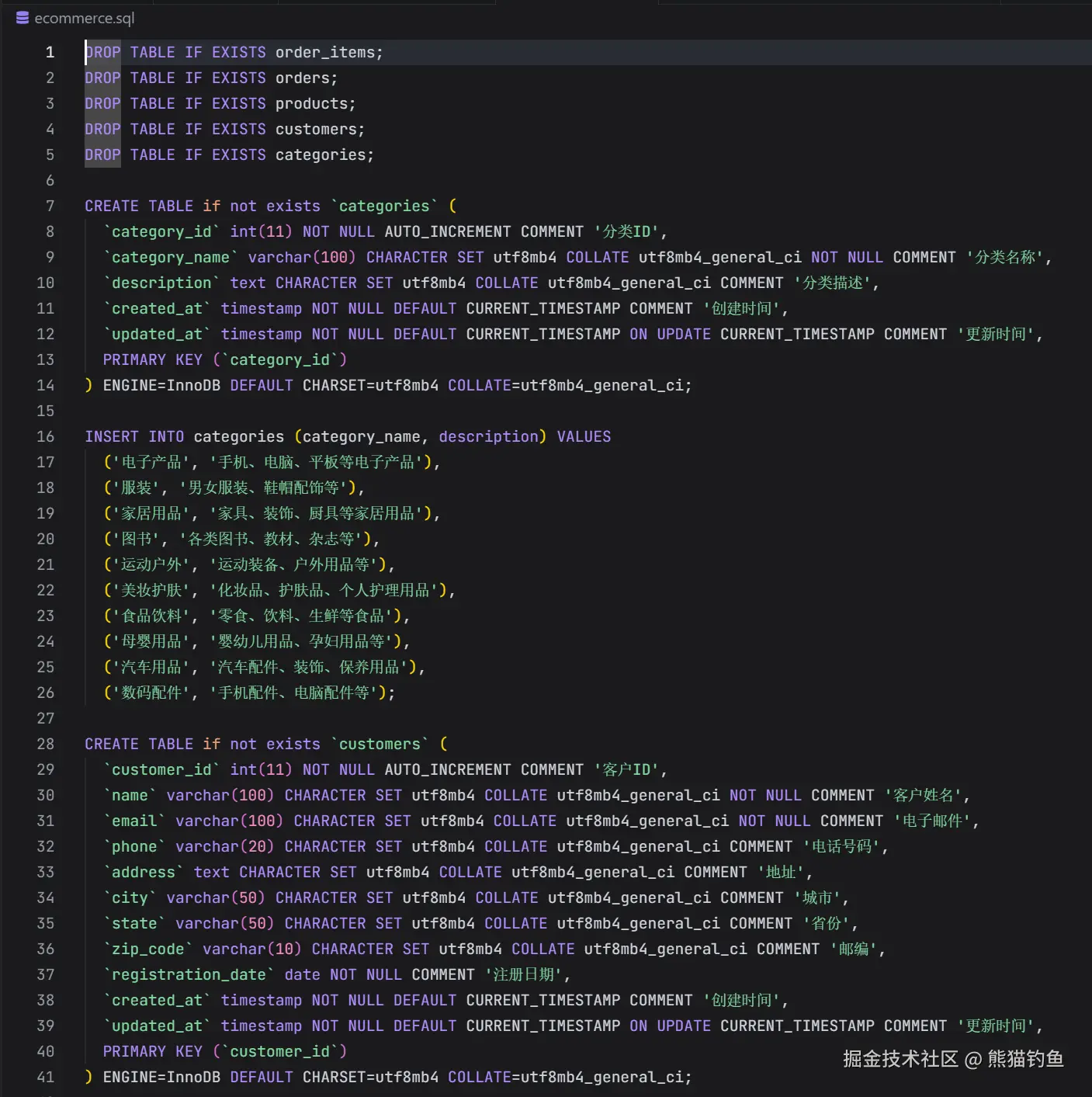This screenshot has height=1097, width=1092.
Task: Click the `categories` table name on line 7
Action: point(384,206)
